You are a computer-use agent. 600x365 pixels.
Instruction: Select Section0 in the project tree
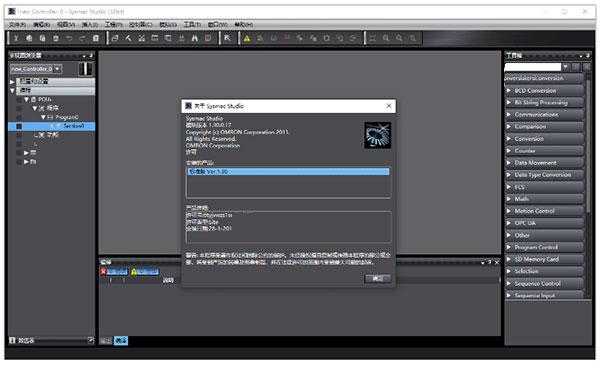point(73,126)
